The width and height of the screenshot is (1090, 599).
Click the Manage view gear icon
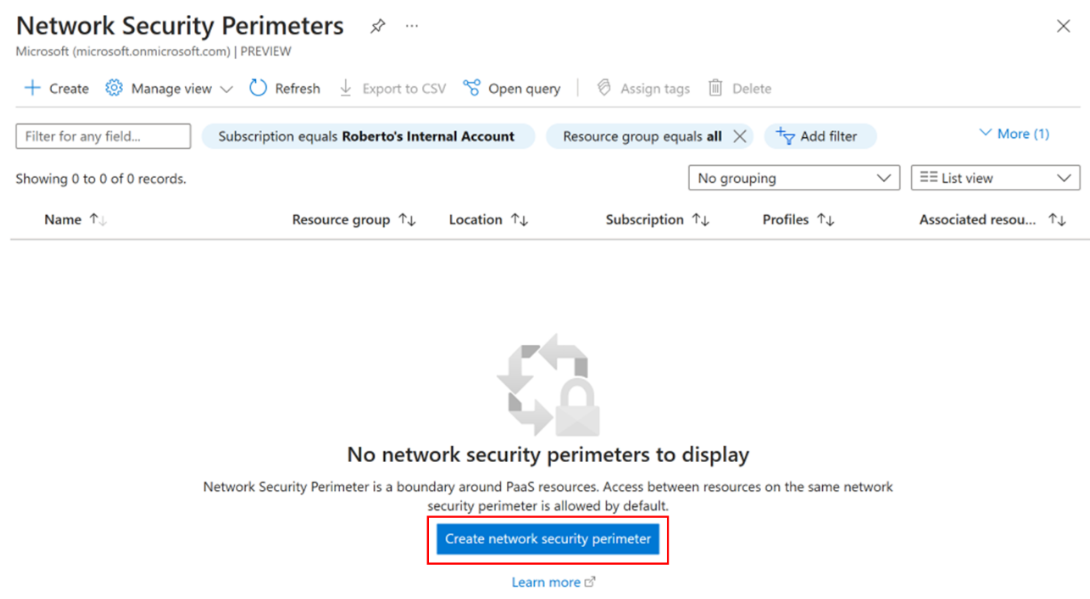pos(114,88)
